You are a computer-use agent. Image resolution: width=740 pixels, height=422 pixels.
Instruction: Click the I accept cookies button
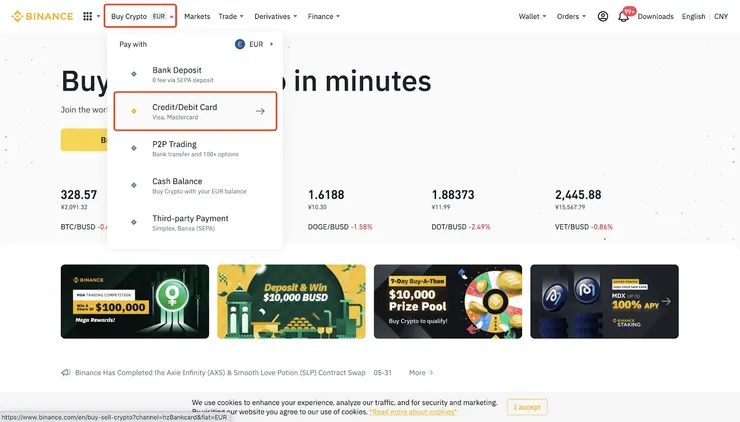pyautogui.click(x=527, y=407)
